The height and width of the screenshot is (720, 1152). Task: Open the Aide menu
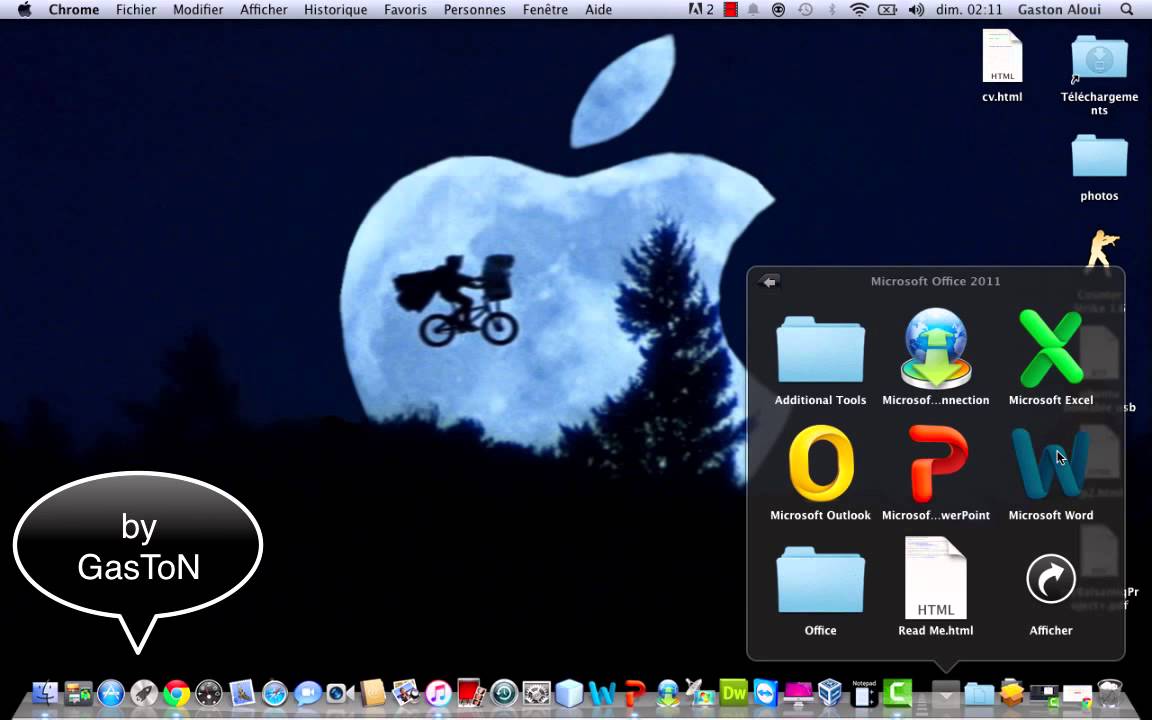pyautogui.click(x=599, y=10)
